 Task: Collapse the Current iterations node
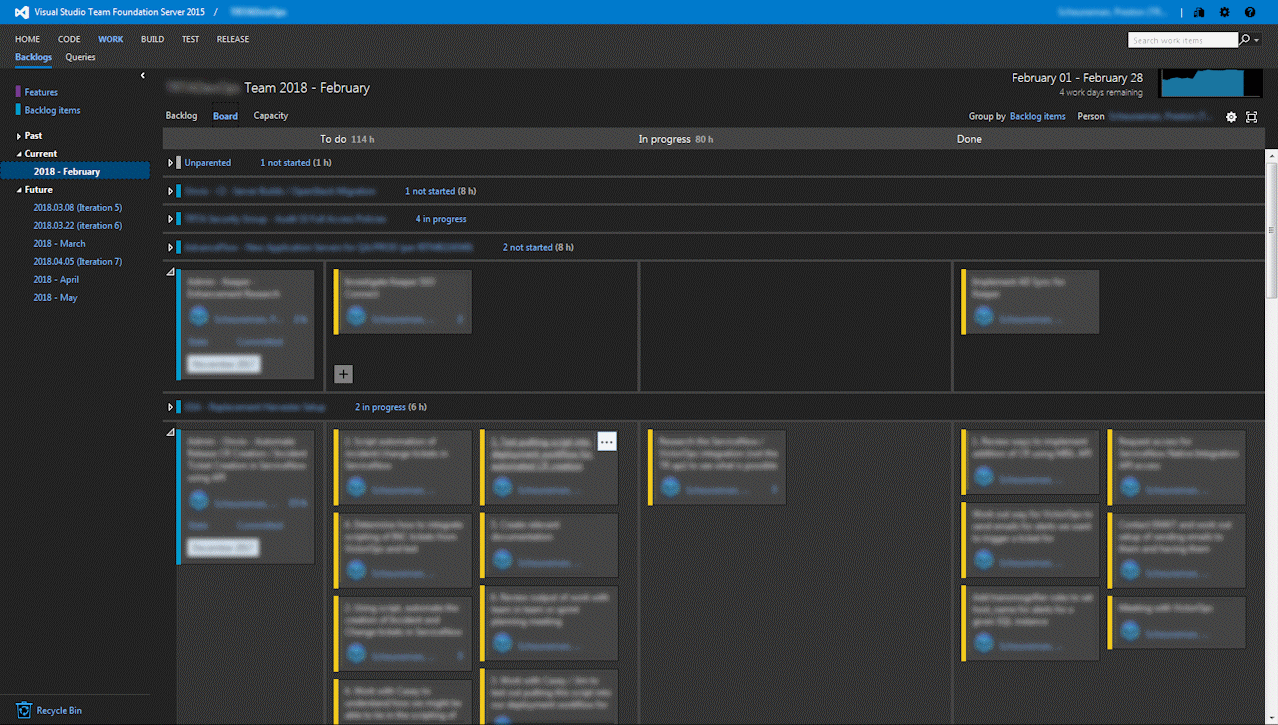click(x=19, y=154)
